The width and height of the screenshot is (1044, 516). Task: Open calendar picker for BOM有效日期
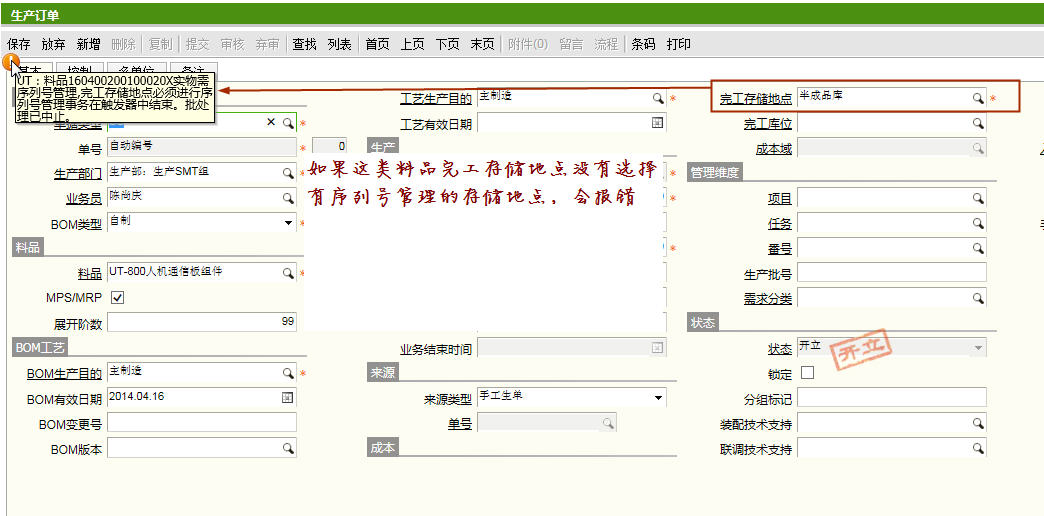[x=288, y=398]
